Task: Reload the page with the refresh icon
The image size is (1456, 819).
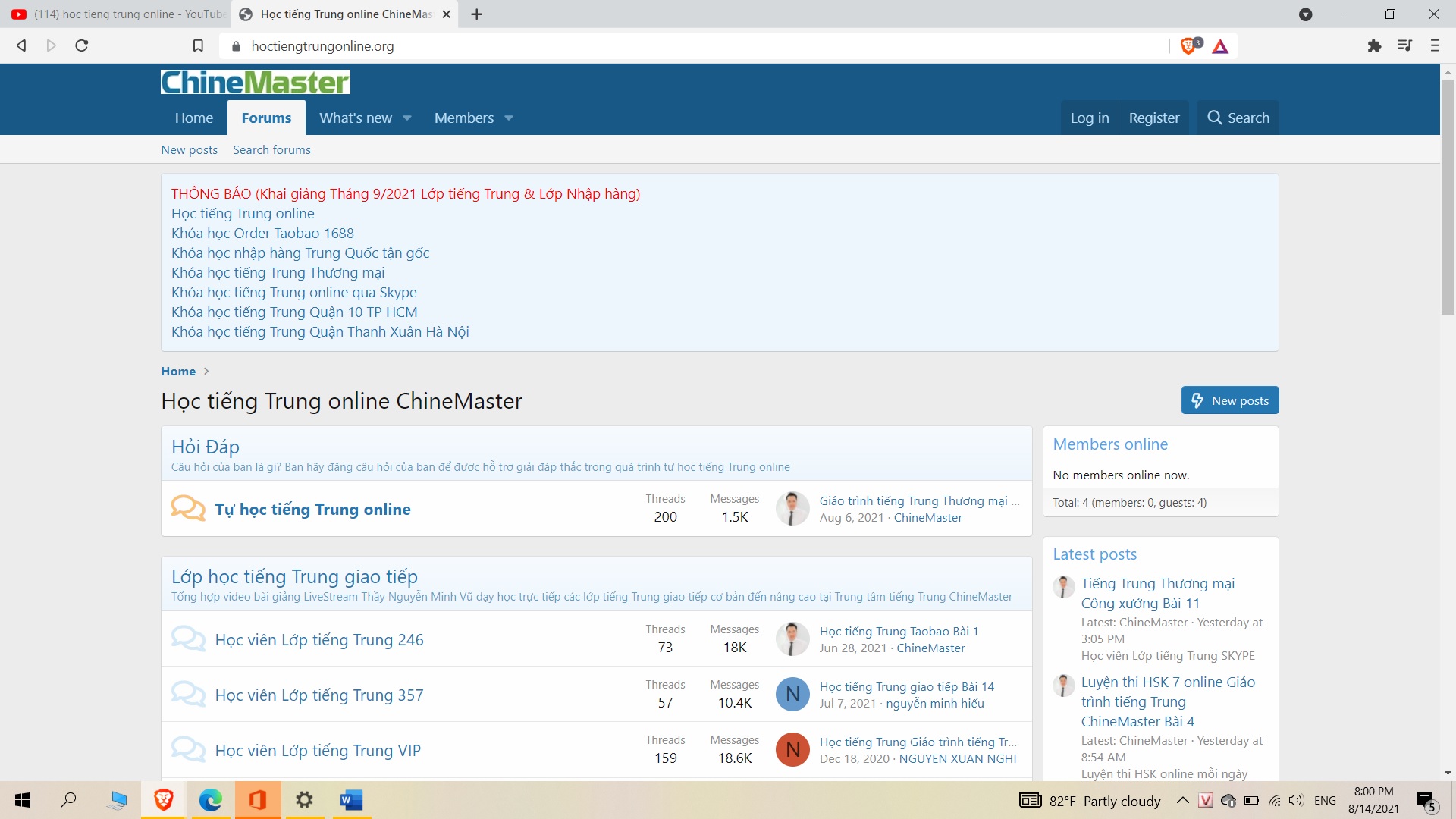Action: (x=82, y=46)
